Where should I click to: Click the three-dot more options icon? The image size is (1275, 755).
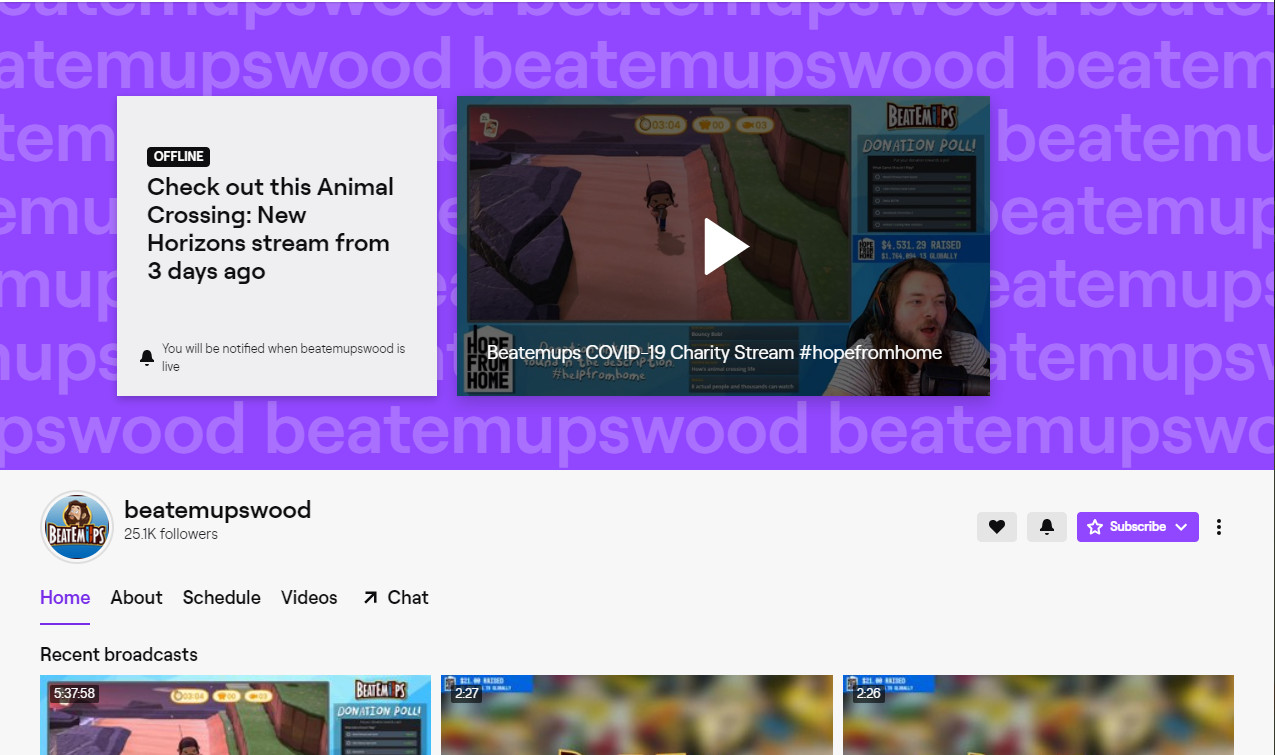(x=1219, y=526)
